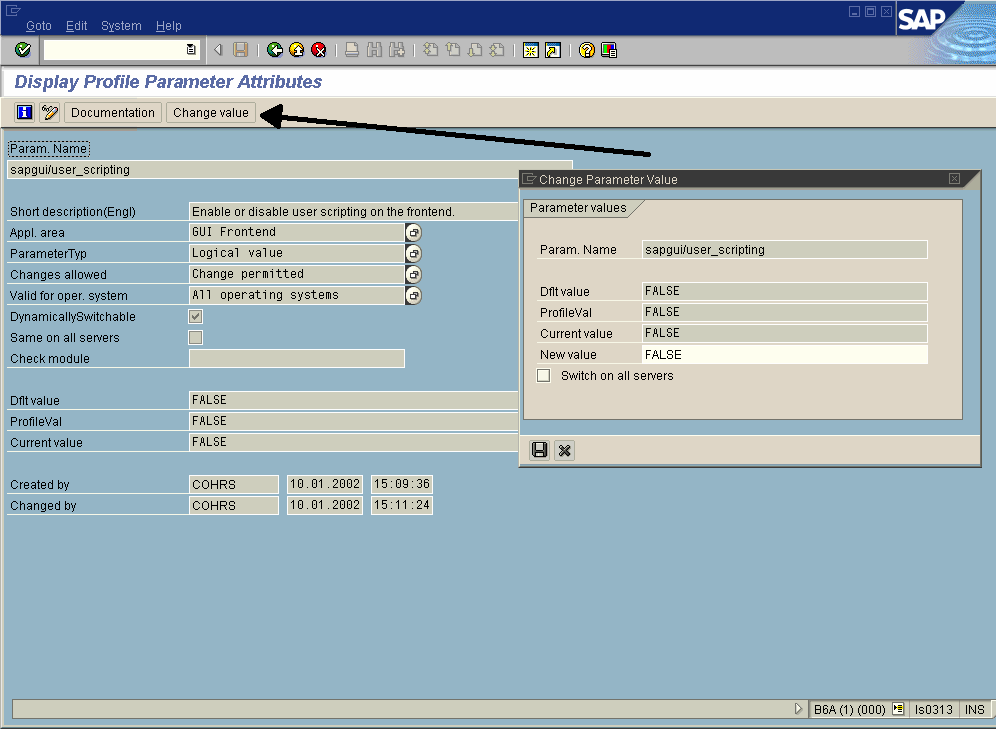Click the green Enter checkmark icon

click(23, 50)
